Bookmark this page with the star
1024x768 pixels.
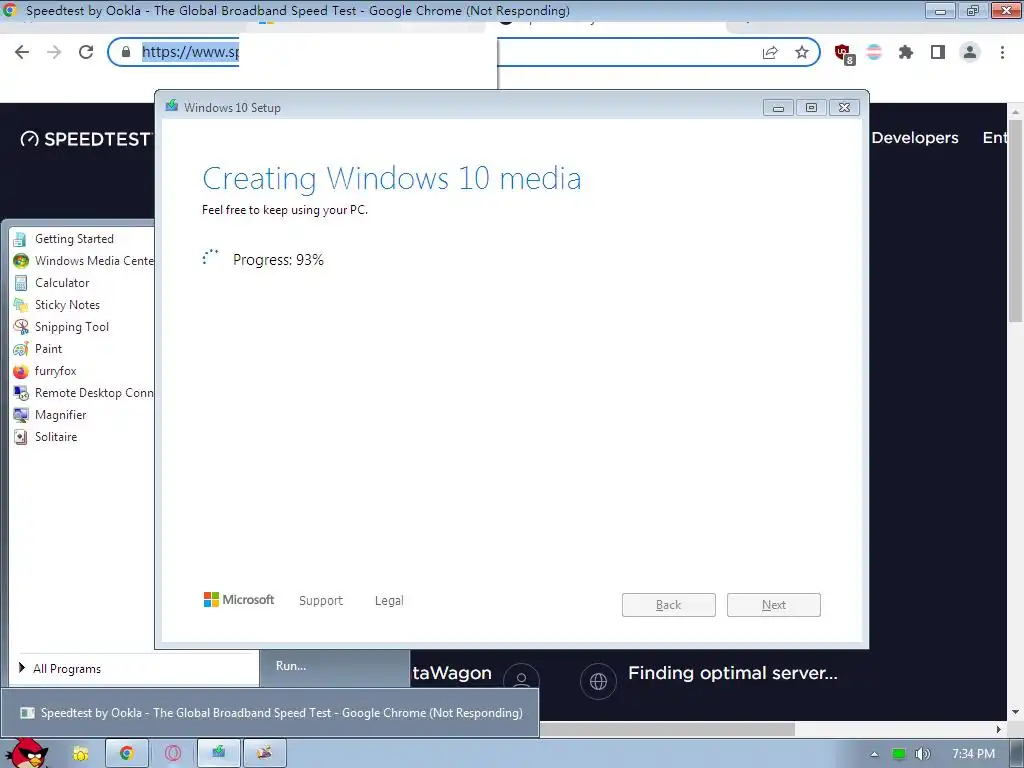pos(802,52)
